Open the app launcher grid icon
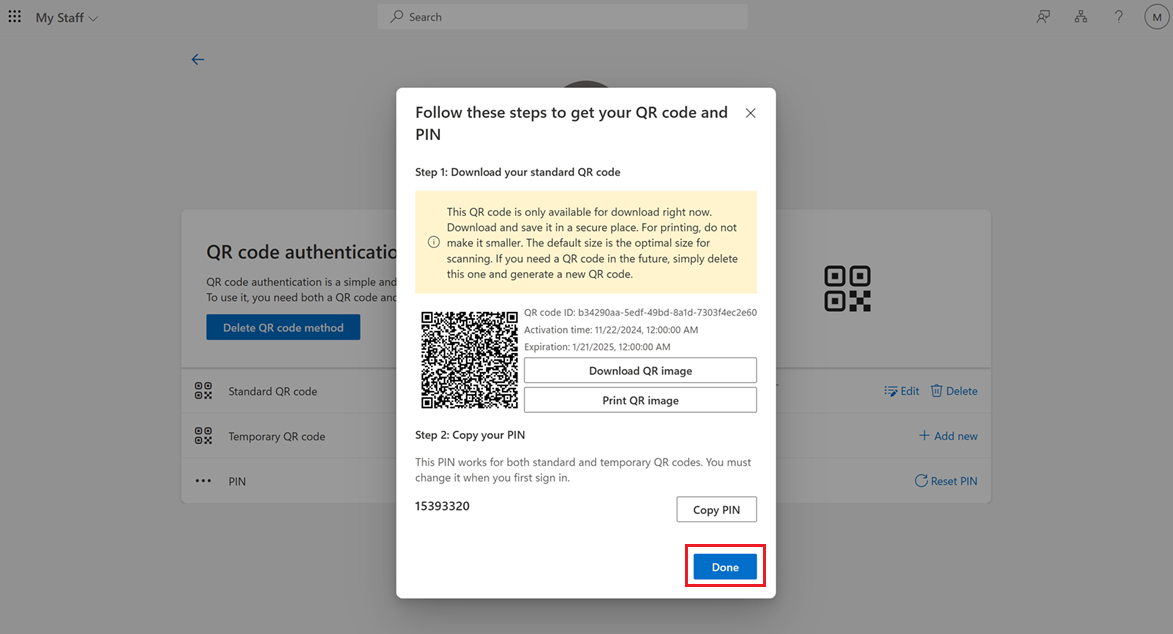Image resolution: width=1173 pixels, height=634 pixels. (14, 16)
